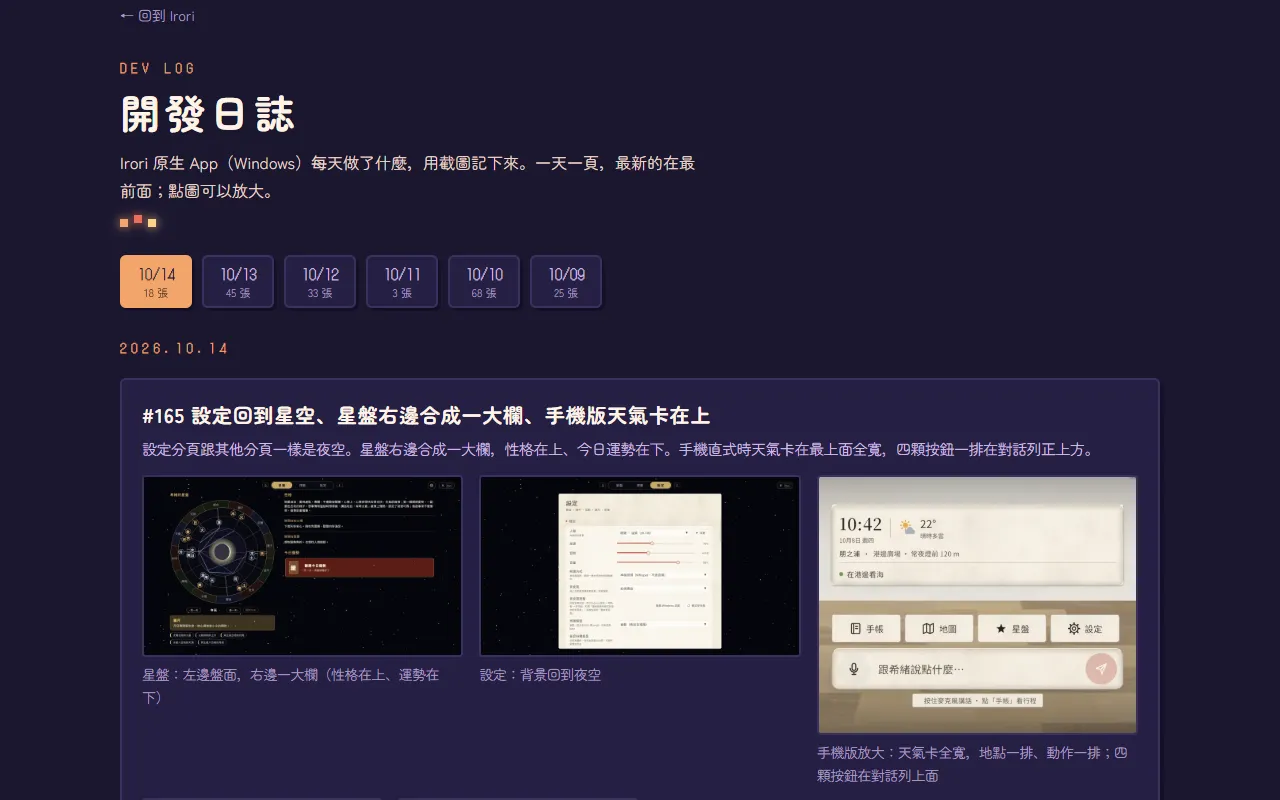
Task: Switch to the 10/13 date tab
Action: (238, 281)
